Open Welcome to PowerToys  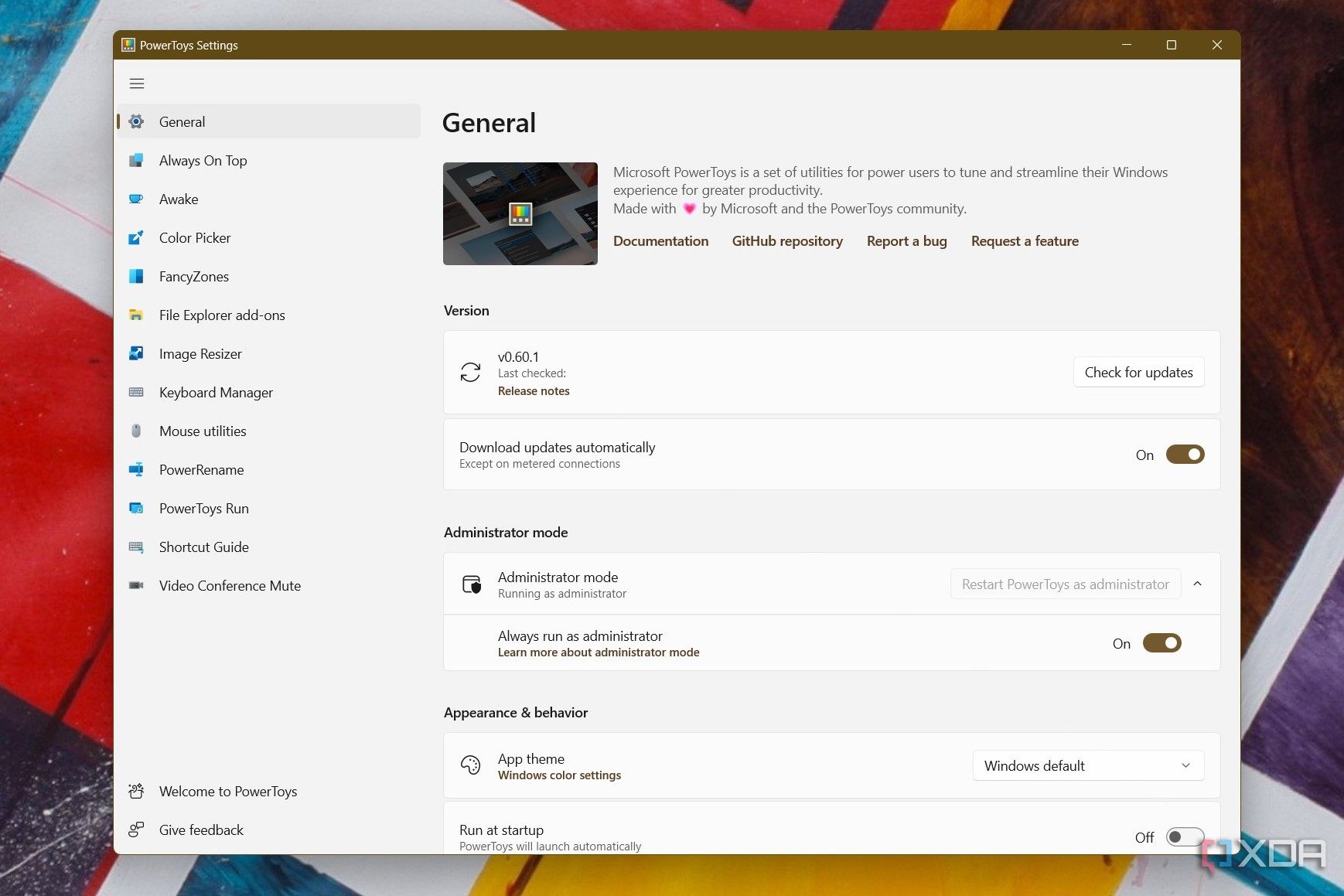coord(268,791)
